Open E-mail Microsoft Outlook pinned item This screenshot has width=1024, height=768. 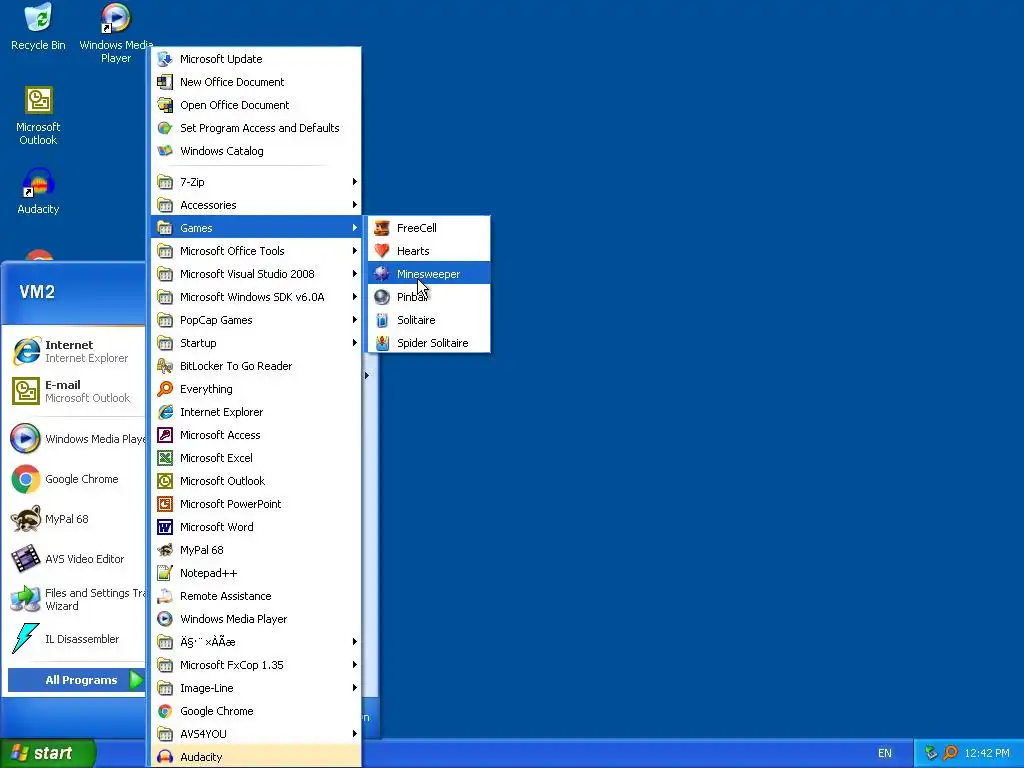[75, 391]
